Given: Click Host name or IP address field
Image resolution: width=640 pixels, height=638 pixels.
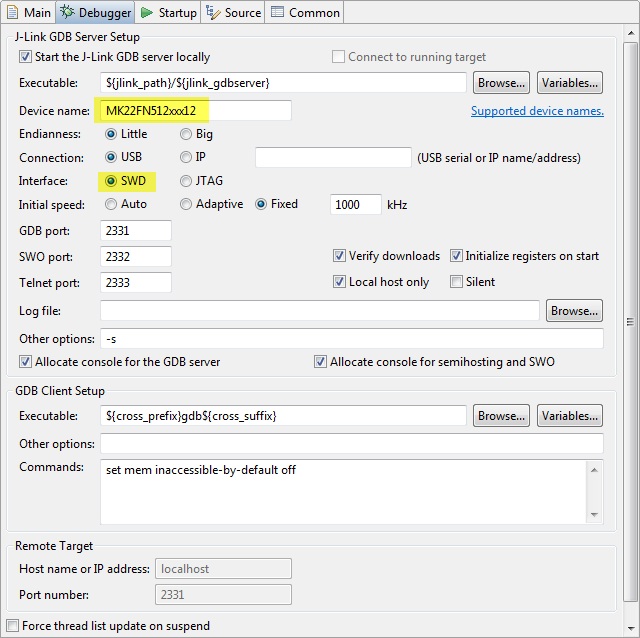Looking at the screenshot, I should click(x=223, y=569).
